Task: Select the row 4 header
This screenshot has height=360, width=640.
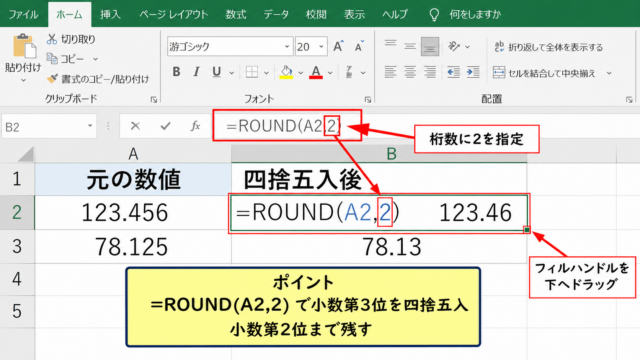Action: [x=17, y=279]
